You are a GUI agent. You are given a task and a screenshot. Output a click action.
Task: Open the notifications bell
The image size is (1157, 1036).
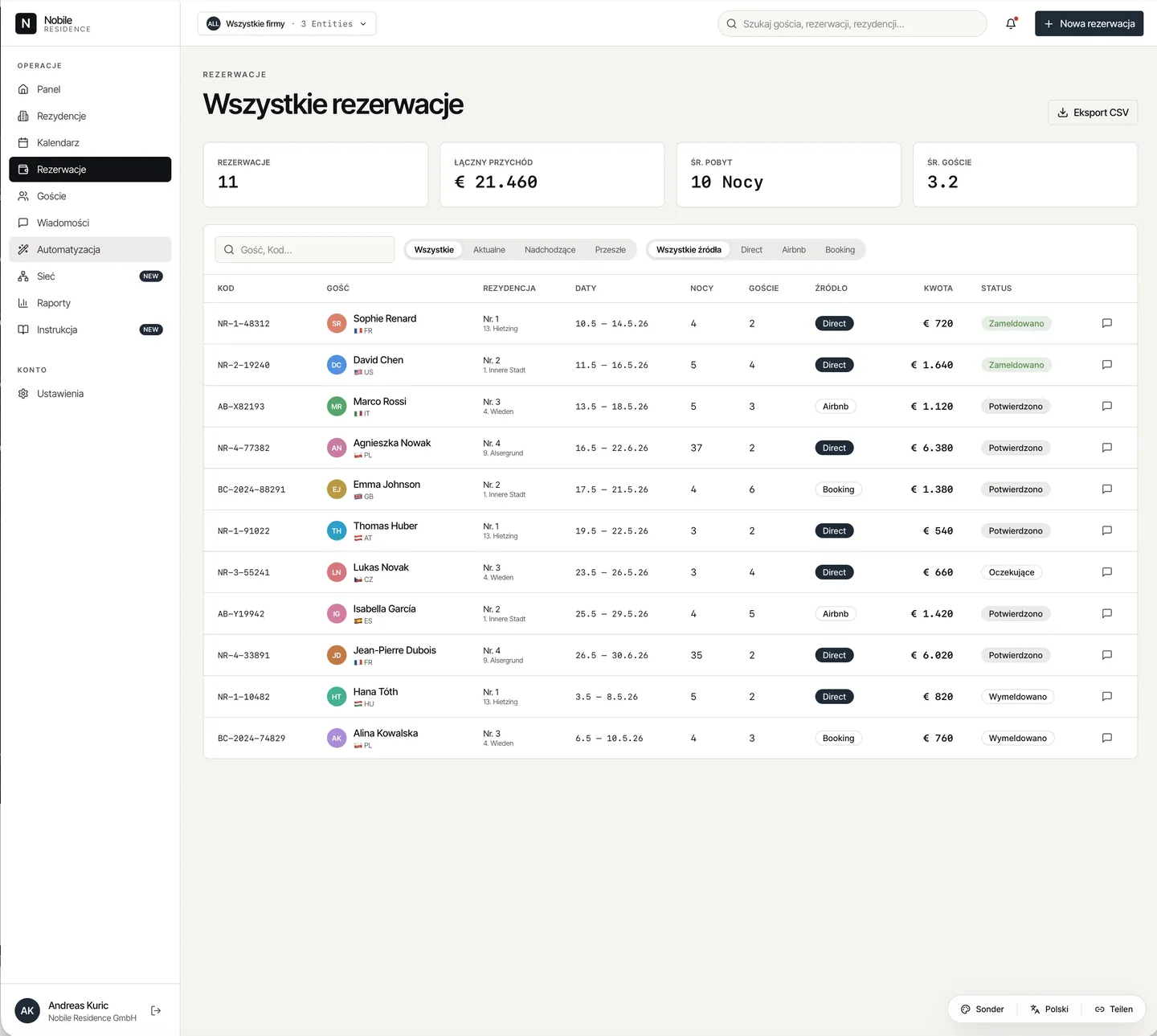[1011, 23]
